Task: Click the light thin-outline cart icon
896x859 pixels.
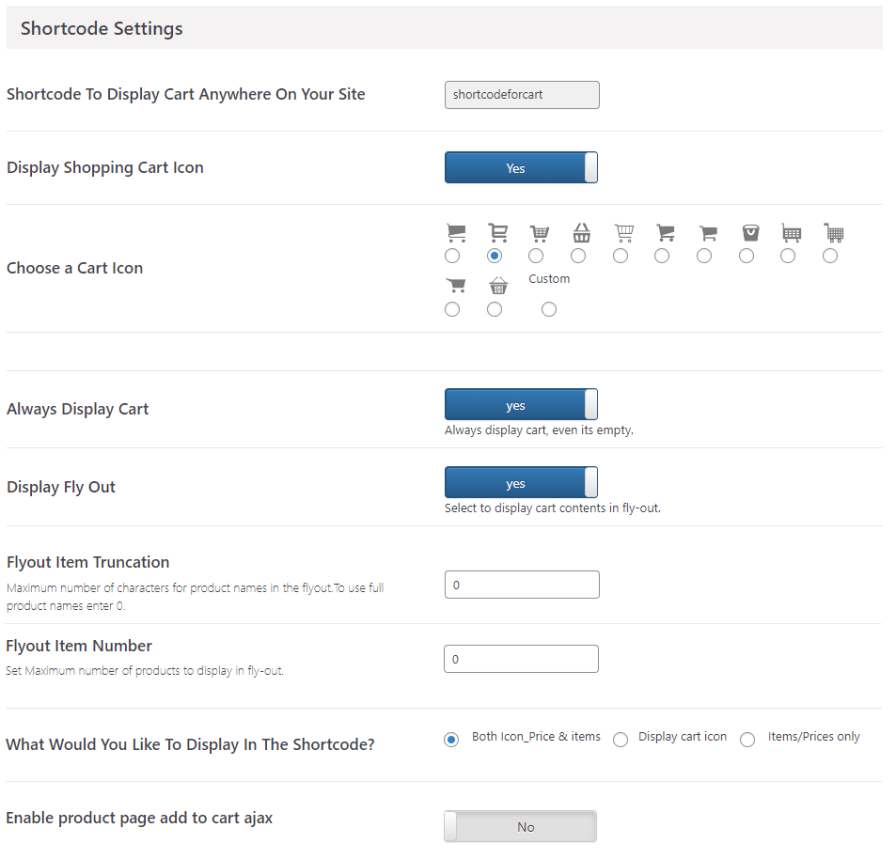Action: coord(624,234)
